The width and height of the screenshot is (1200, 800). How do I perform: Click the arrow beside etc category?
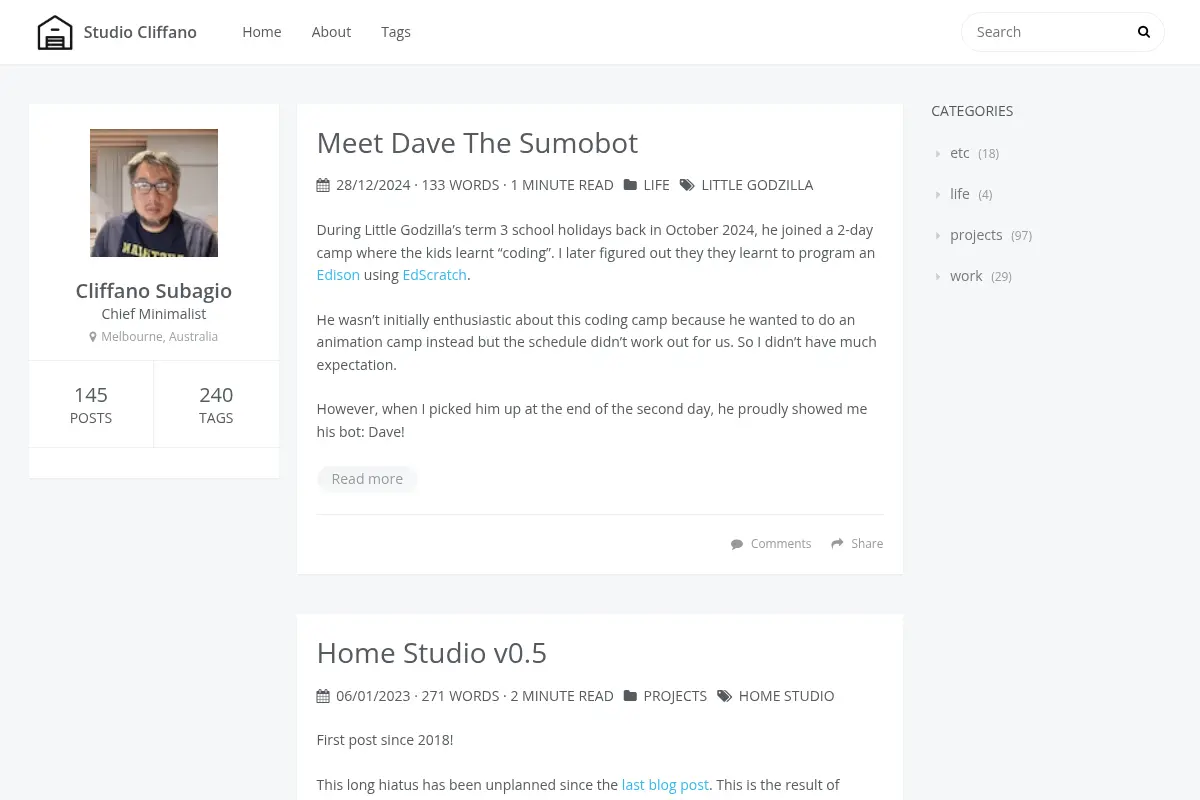pyautogui.click(x=938, y=154)
